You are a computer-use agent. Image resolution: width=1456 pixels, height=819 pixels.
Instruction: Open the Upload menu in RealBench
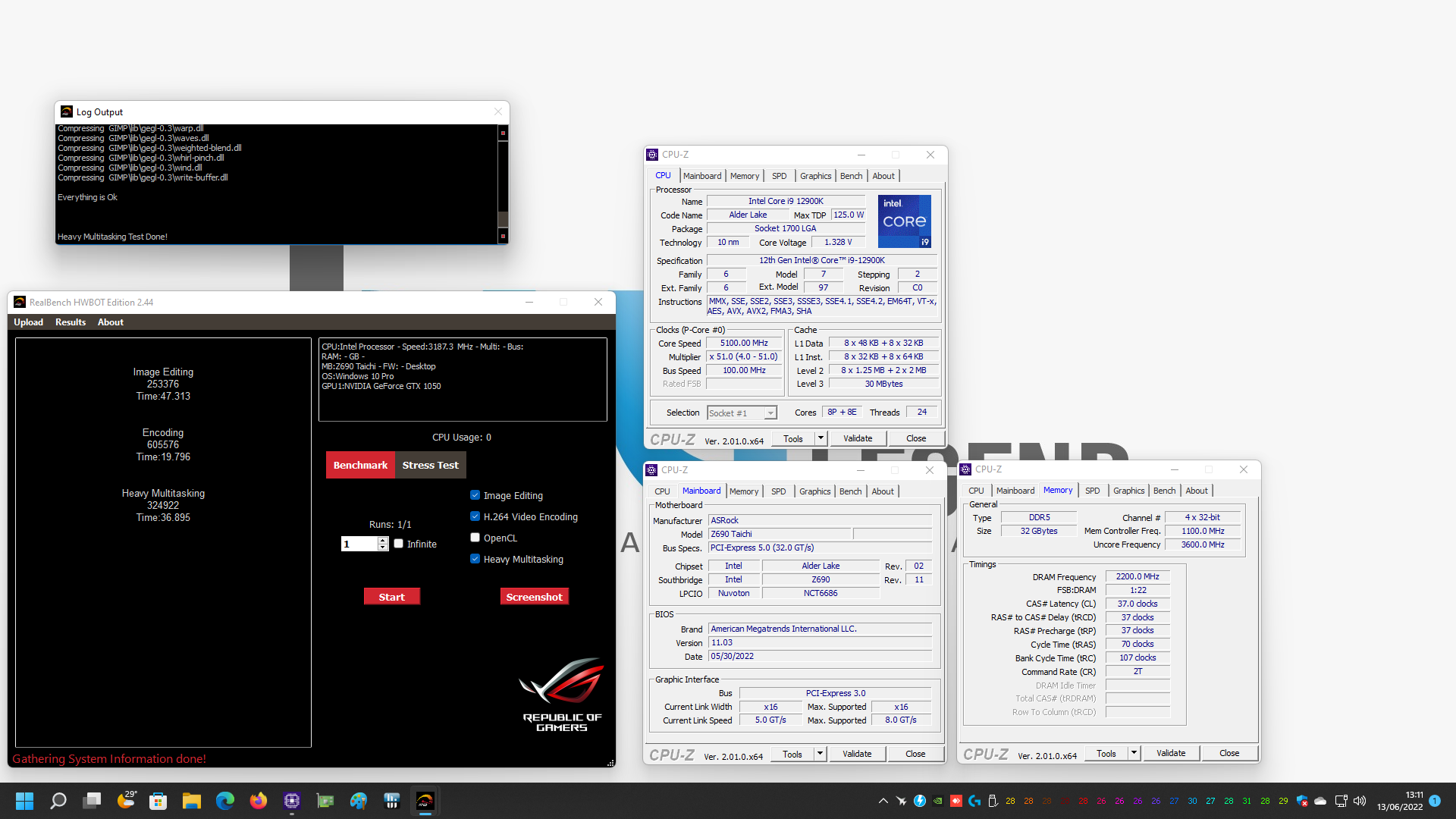click(x=28, y=322)
